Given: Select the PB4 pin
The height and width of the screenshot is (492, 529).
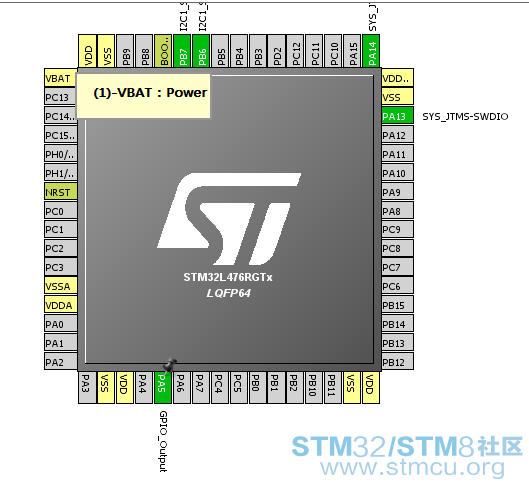Looking at the screenshot, I should (x=239, y=51).
